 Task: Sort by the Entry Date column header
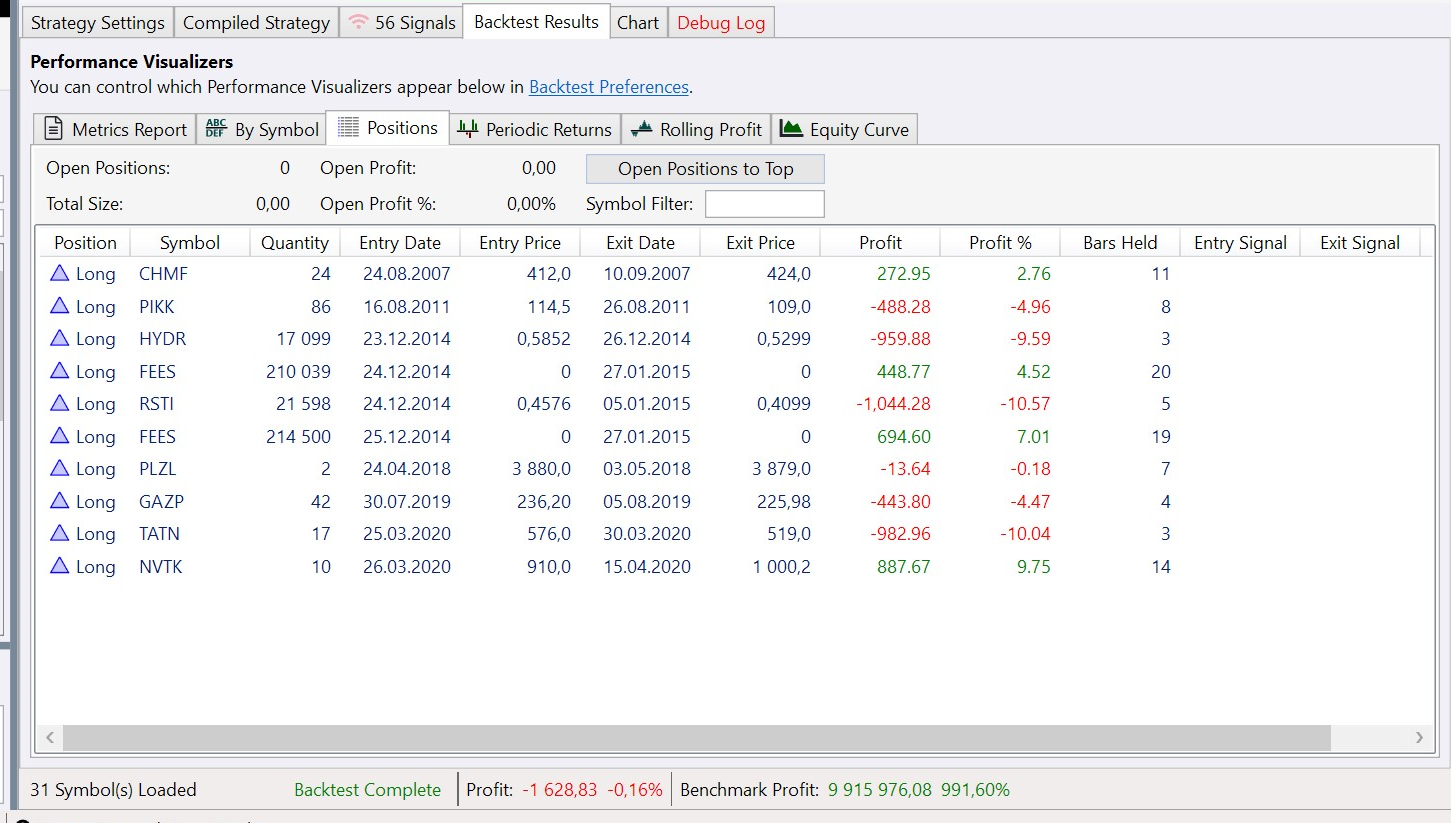click(399, 242)
